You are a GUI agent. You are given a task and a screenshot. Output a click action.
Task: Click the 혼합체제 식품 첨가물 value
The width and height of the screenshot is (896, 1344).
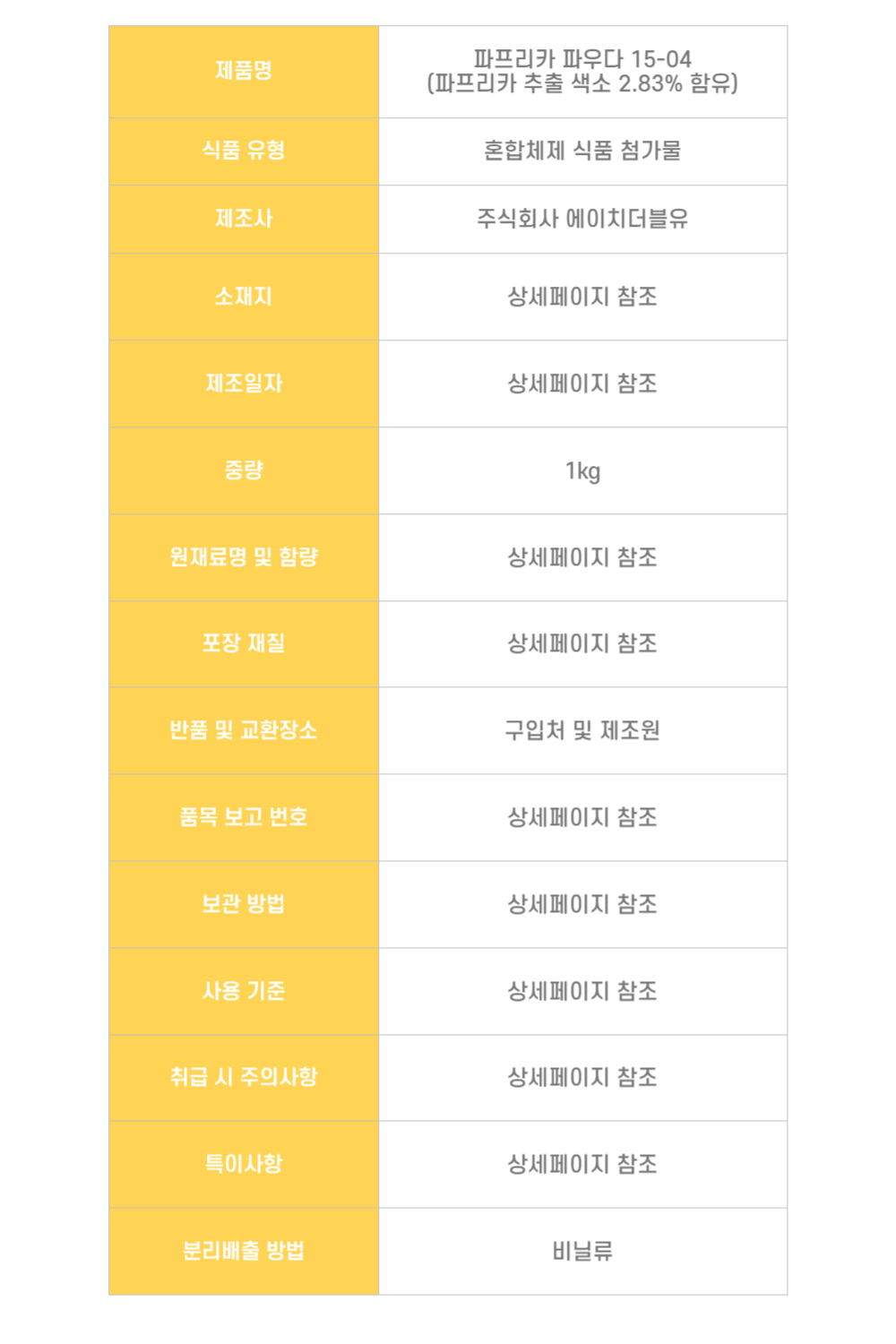tap(582, 151)
